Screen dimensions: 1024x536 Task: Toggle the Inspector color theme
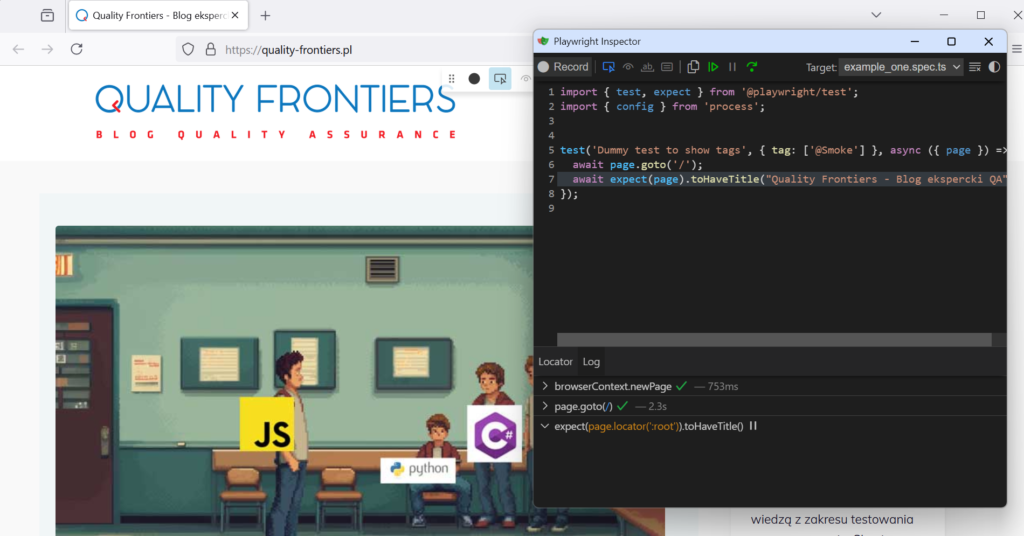pos(994,67)
